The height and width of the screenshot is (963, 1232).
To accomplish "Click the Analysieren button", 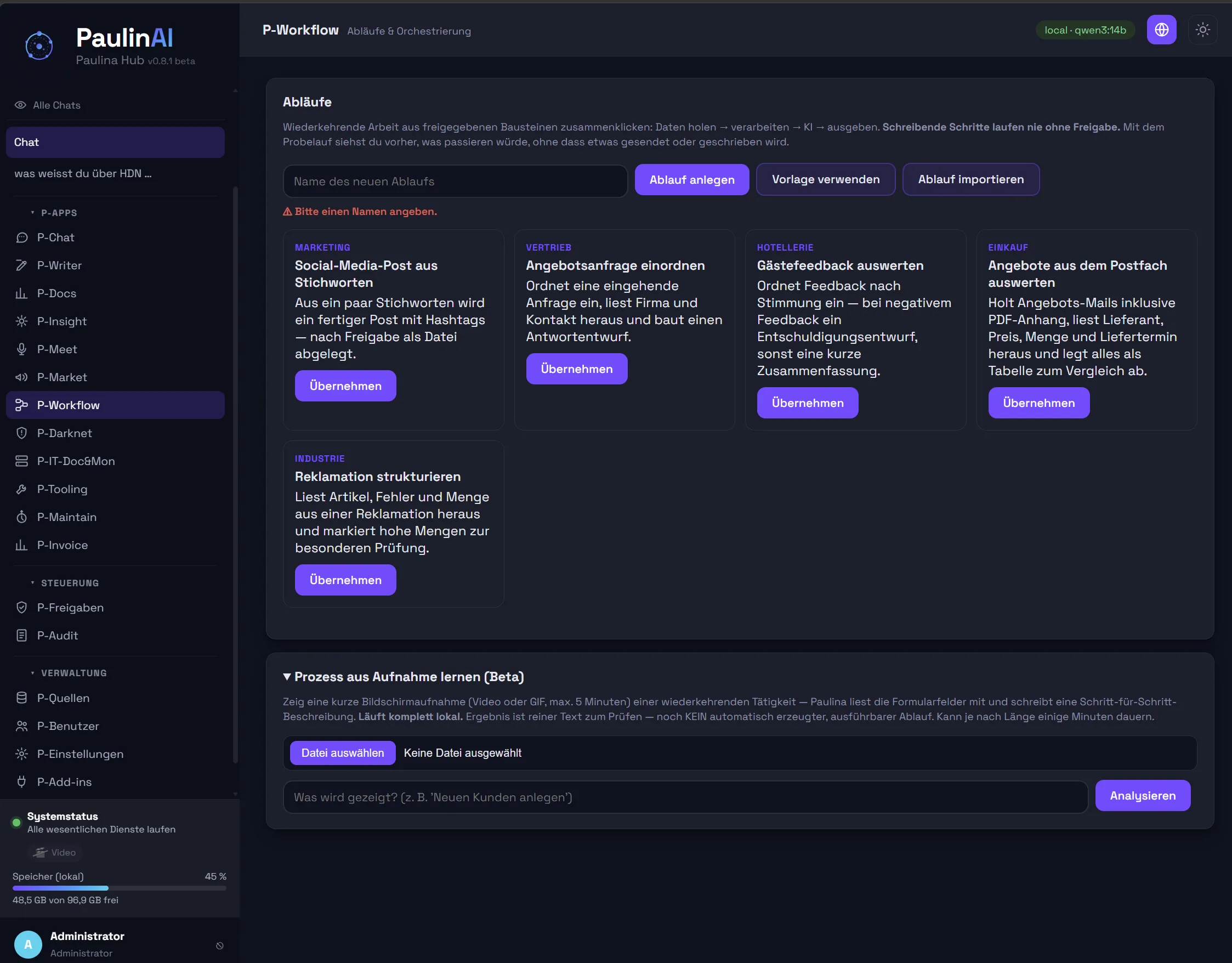I will [x=1142, y=795].
